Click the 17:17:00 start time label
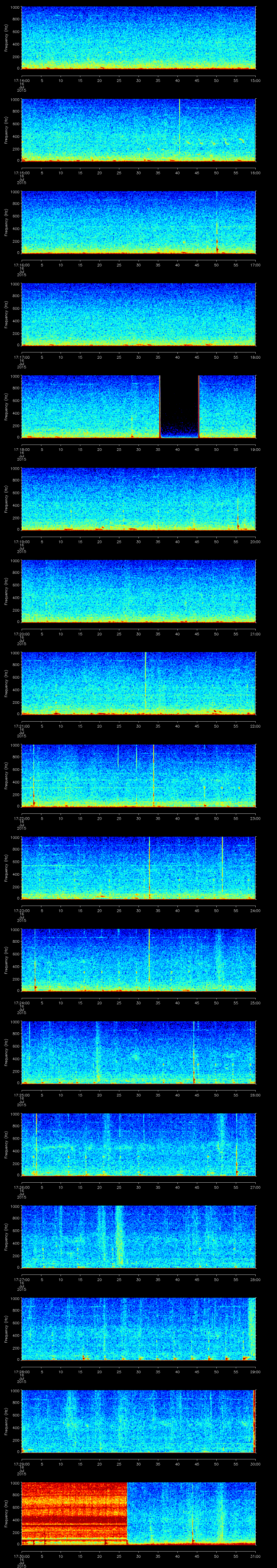The height and width of the screenshot is (1568, 277). click(21, 357)
